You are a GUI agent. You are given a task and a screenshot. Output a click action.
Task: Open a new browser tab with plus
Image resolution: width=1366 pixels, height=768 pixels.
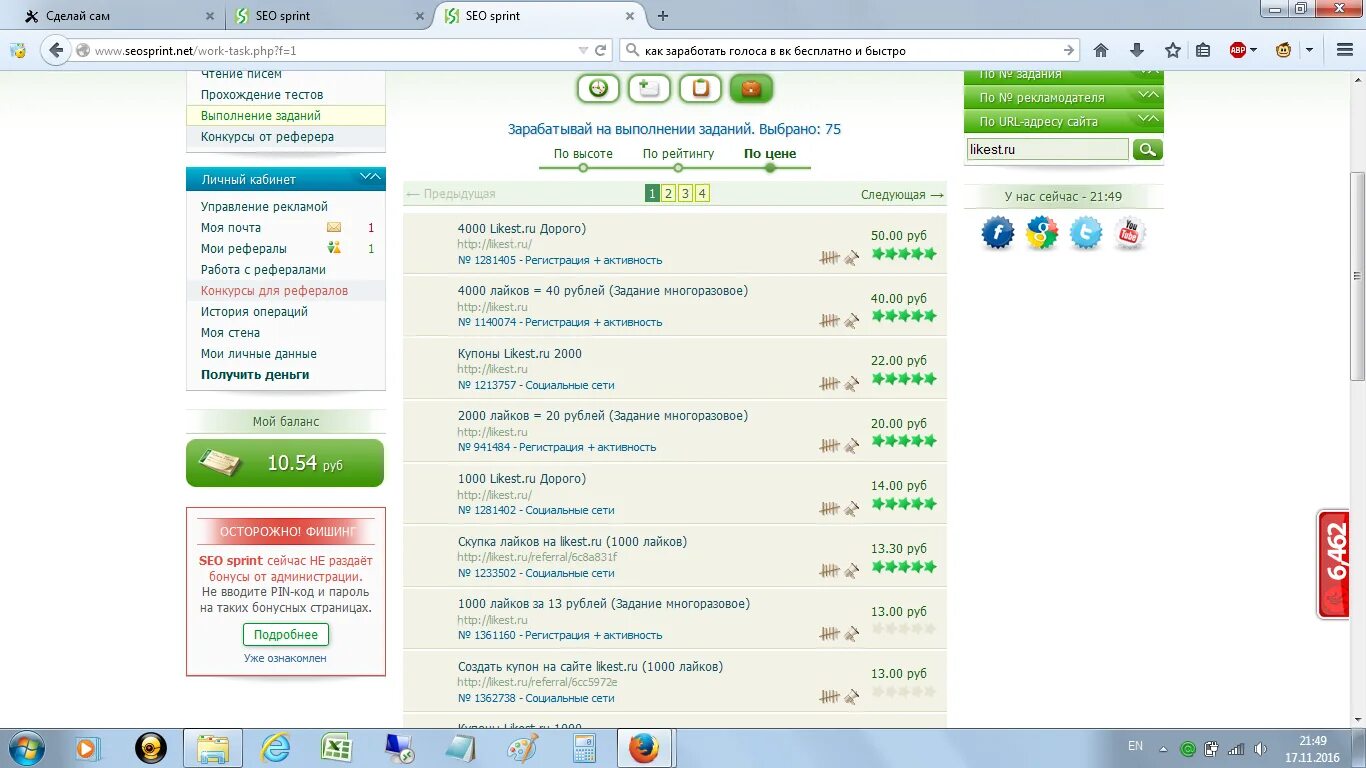click(663, 16)
